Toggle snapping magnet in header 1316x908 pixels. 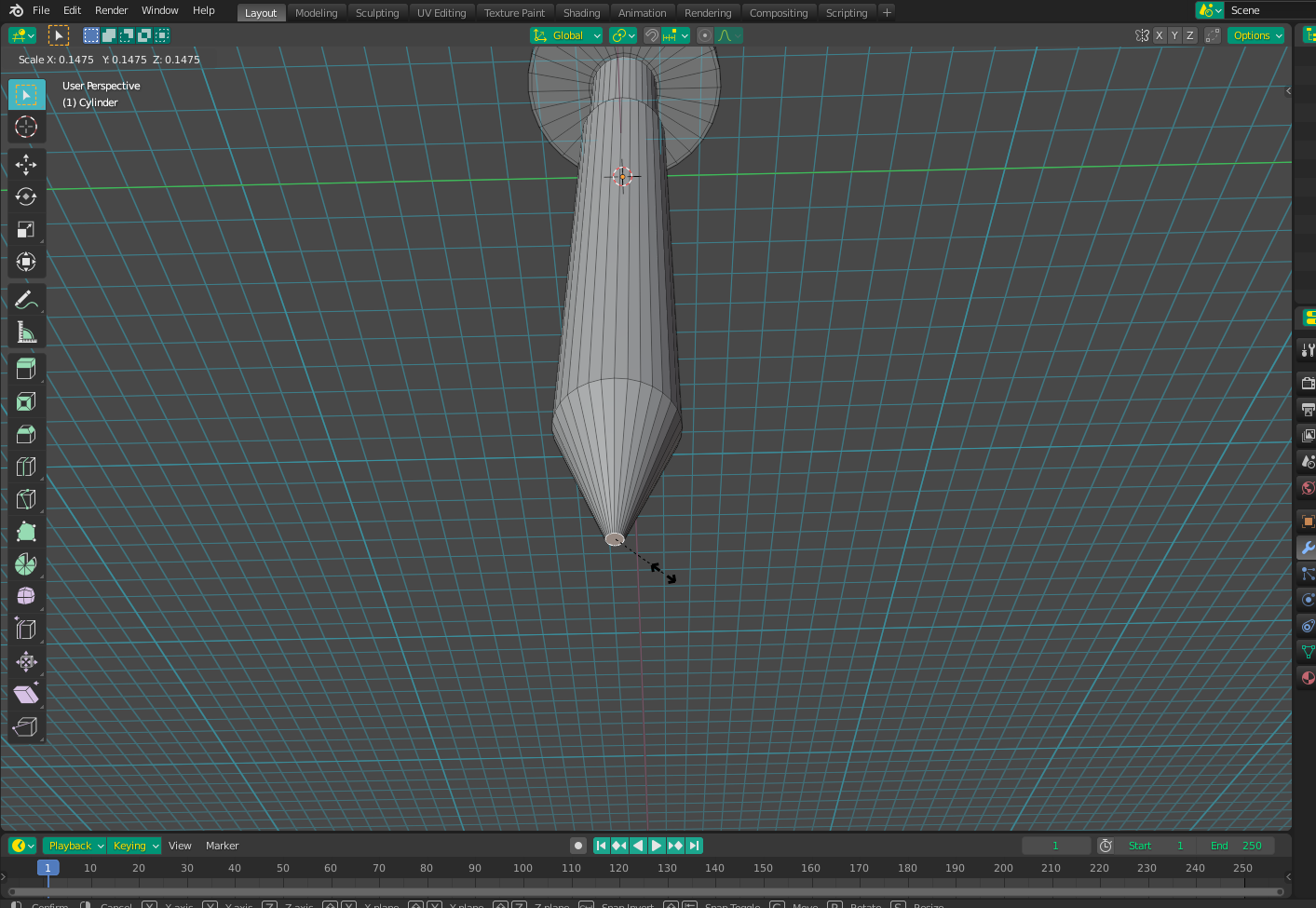pyautogui.click(x=652, y=35)
